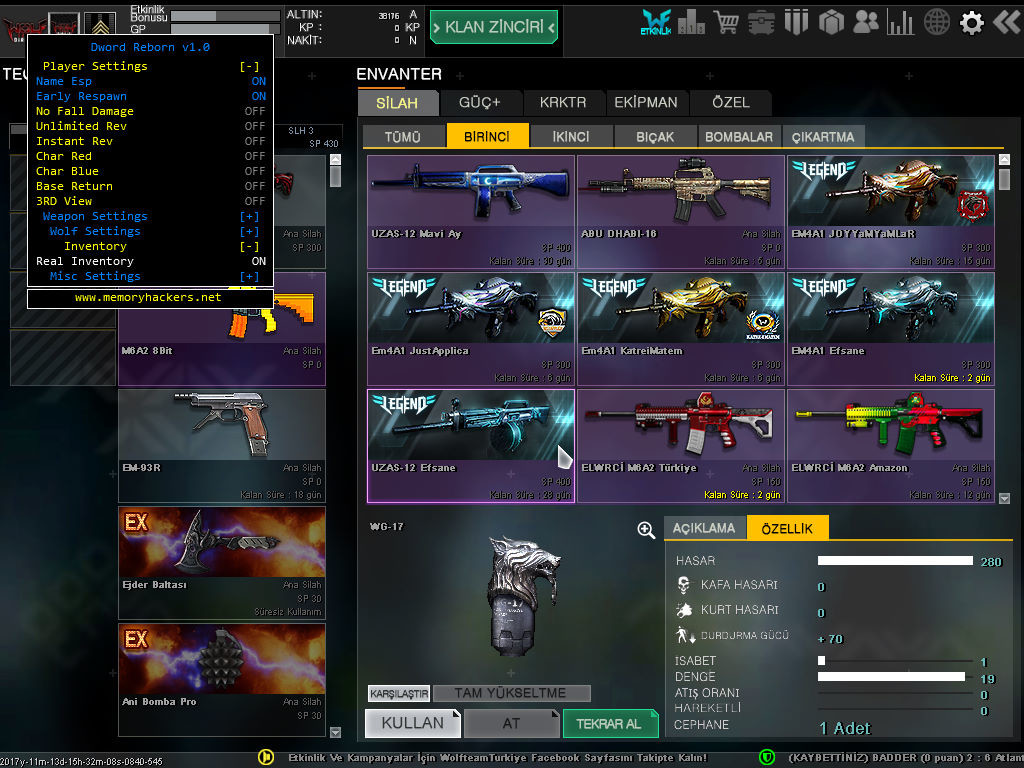Toggle Real Inventory setting
This screenshot has width=1024, height=768.
150,261
